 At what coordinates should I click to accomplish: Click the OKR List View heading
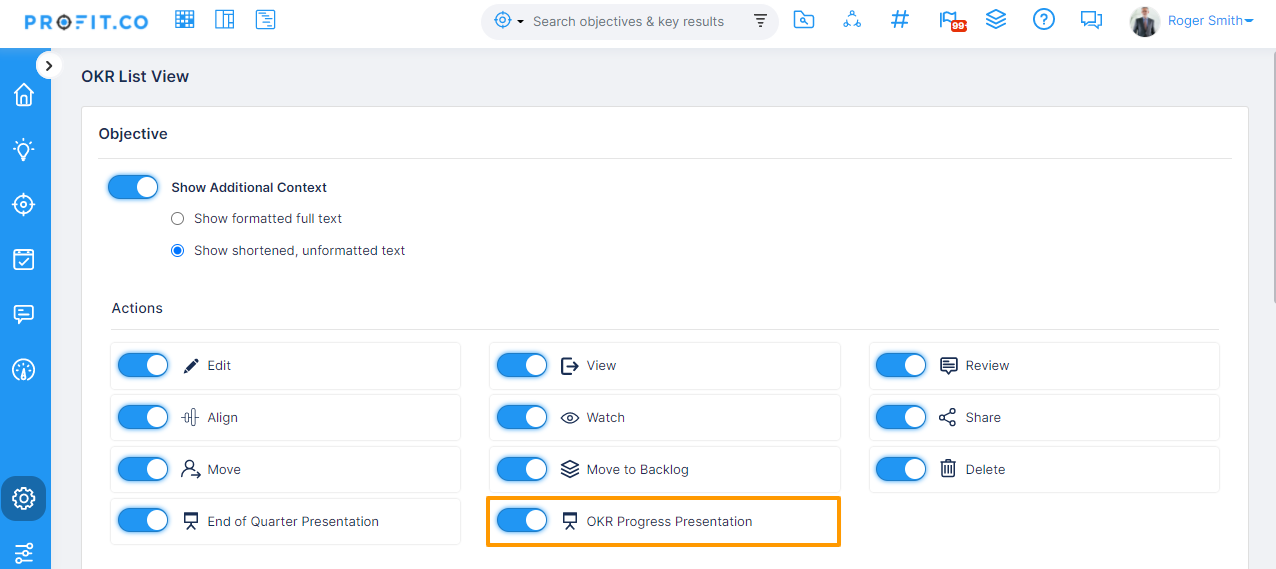(135, 76)
